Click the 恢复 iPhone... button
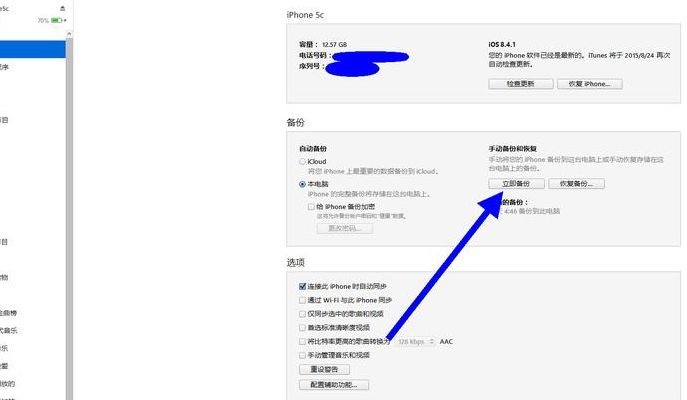This screenshot has width=687, height=400. click(589, 84)
